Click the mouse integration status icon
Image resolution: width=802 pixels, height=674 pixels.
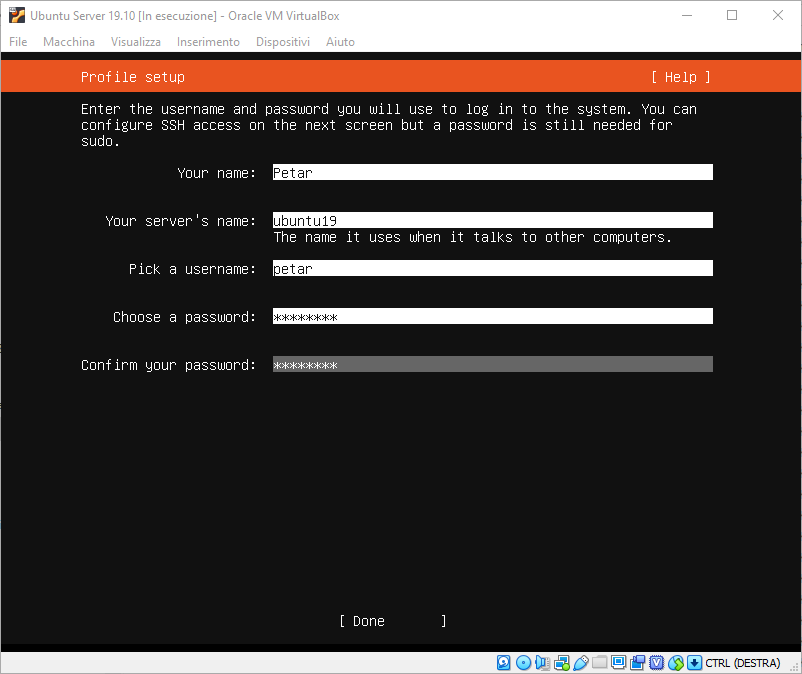tap(676, 663)
